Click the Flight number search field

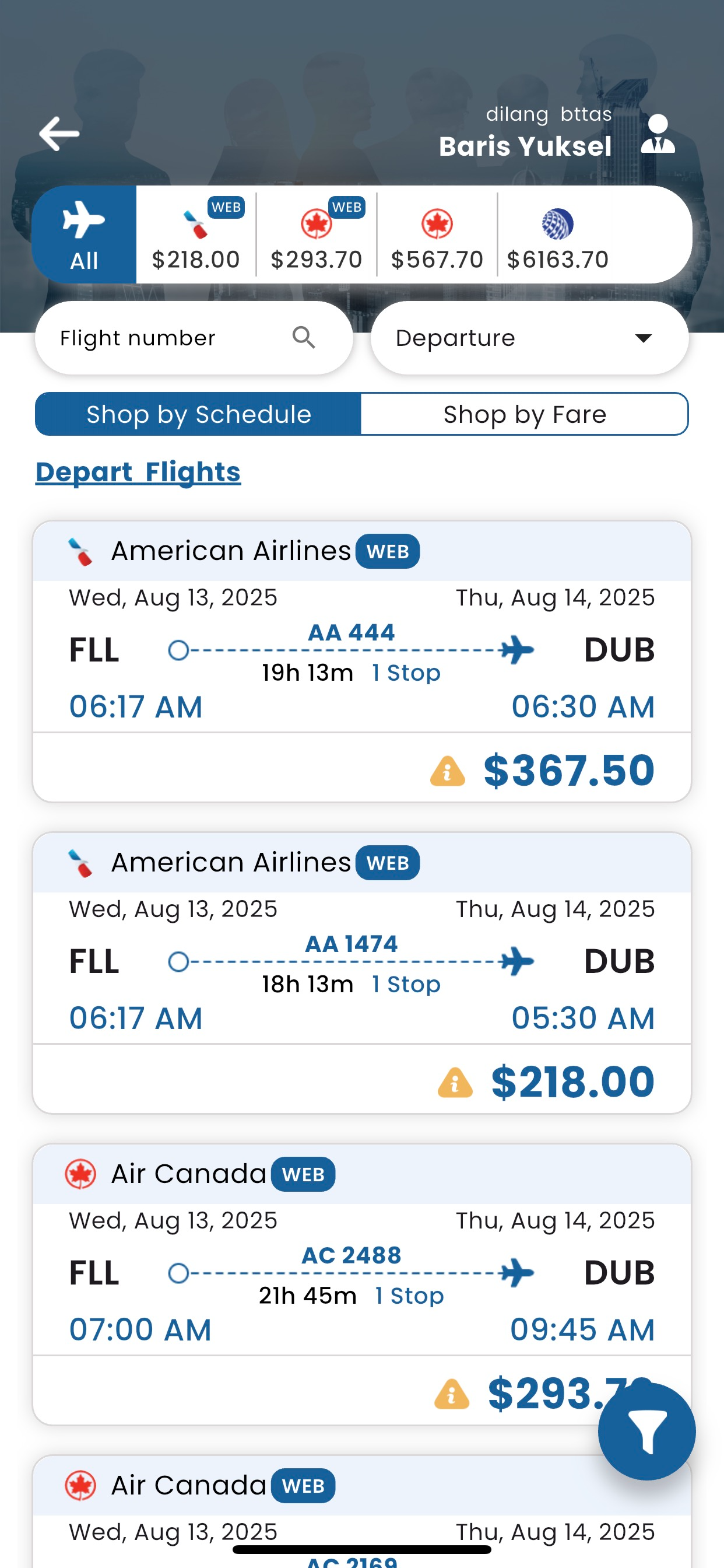[x=194, y=338]
